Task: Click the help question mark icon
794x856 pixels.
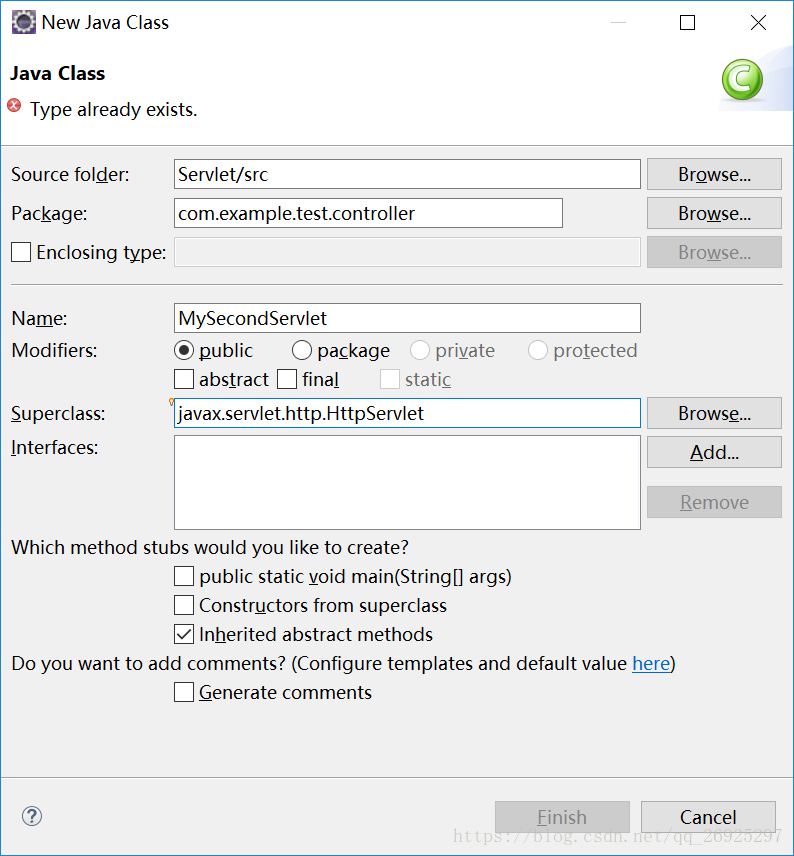Action: [x=32, y=816]
